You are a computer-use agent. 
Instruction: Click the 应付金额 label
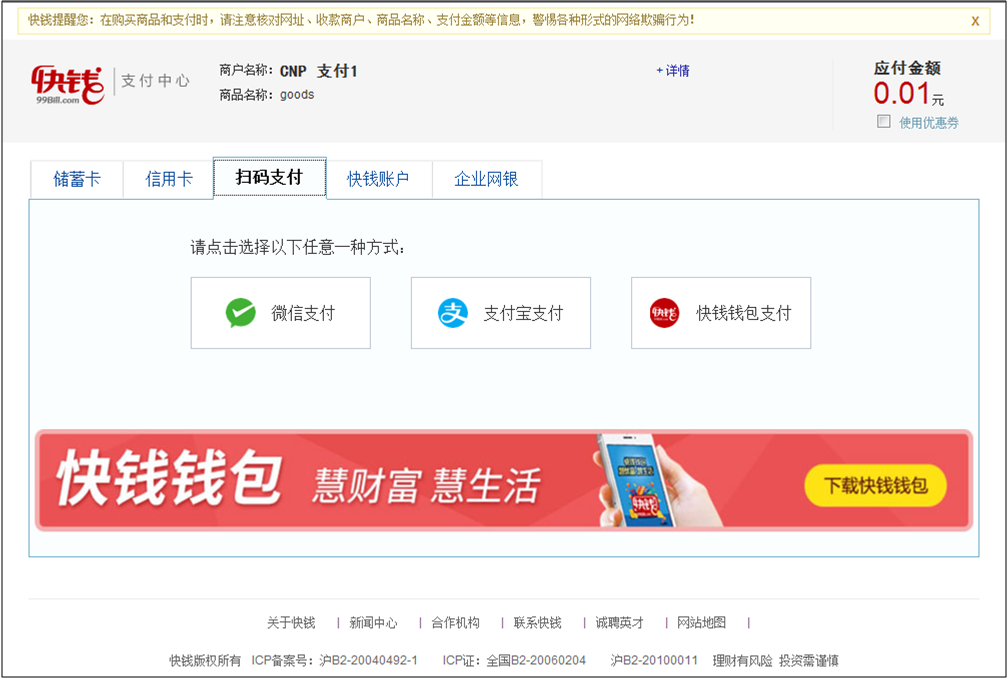[907, 68]
